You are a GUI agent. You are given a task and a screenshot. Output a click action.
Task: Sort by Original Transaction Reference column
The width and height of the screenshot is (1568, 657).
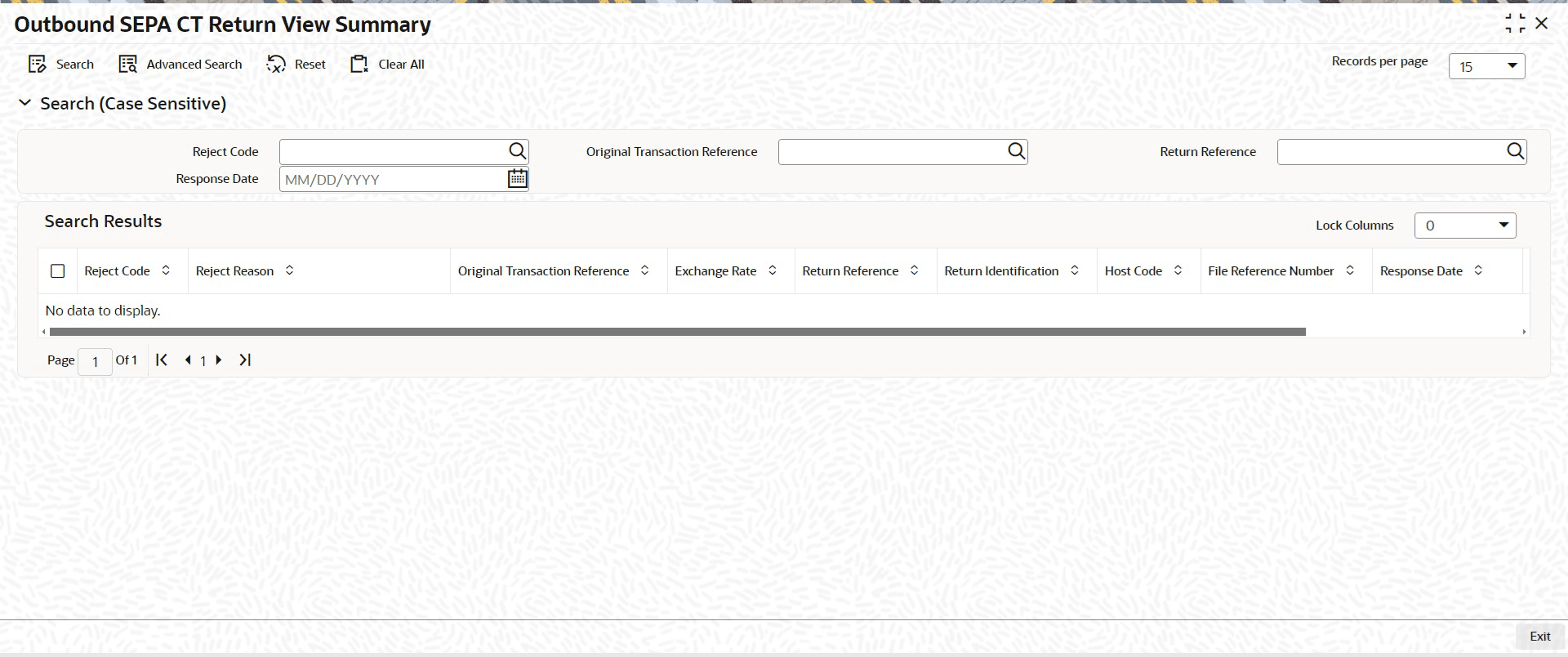point(644,270)
